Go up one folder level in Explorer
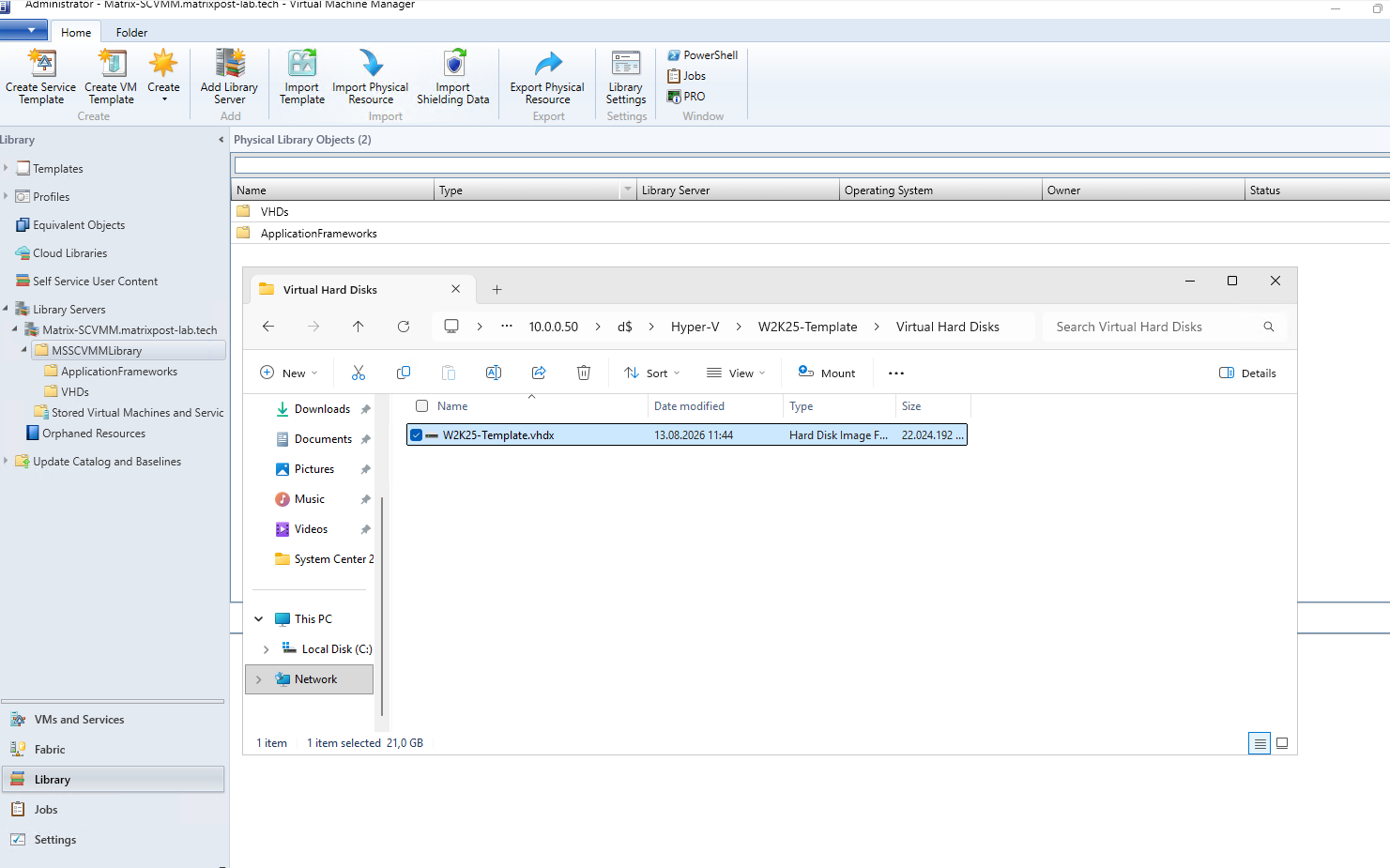The image size is (1390, 868). 359,327
